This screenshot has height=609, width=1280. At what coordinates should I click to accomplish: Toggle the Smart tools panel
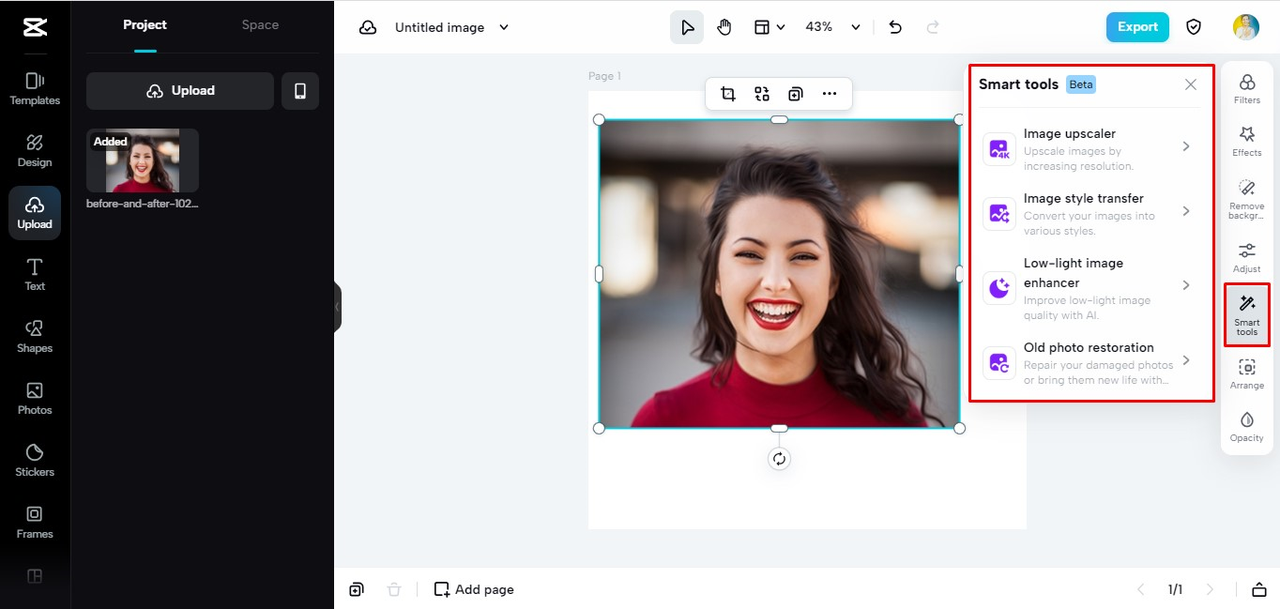coord(1246,314)
